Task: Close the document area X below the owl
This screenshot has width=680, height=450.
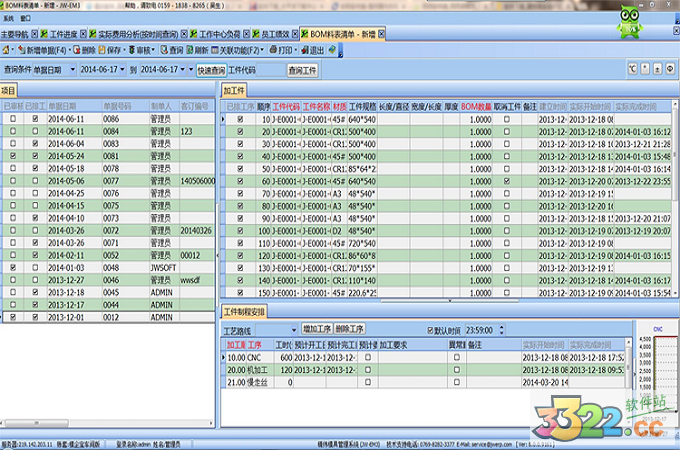Action: 676,31
